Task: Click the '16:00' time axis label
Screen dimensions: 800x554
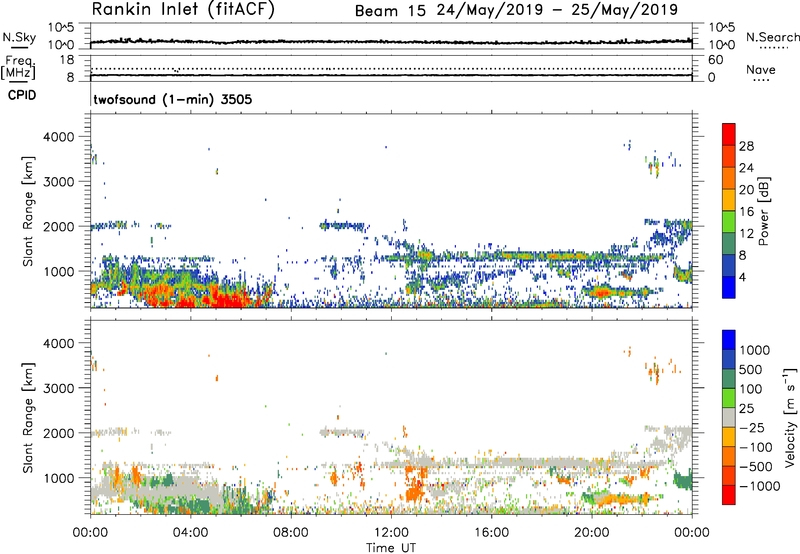Action: click(491, 533)
